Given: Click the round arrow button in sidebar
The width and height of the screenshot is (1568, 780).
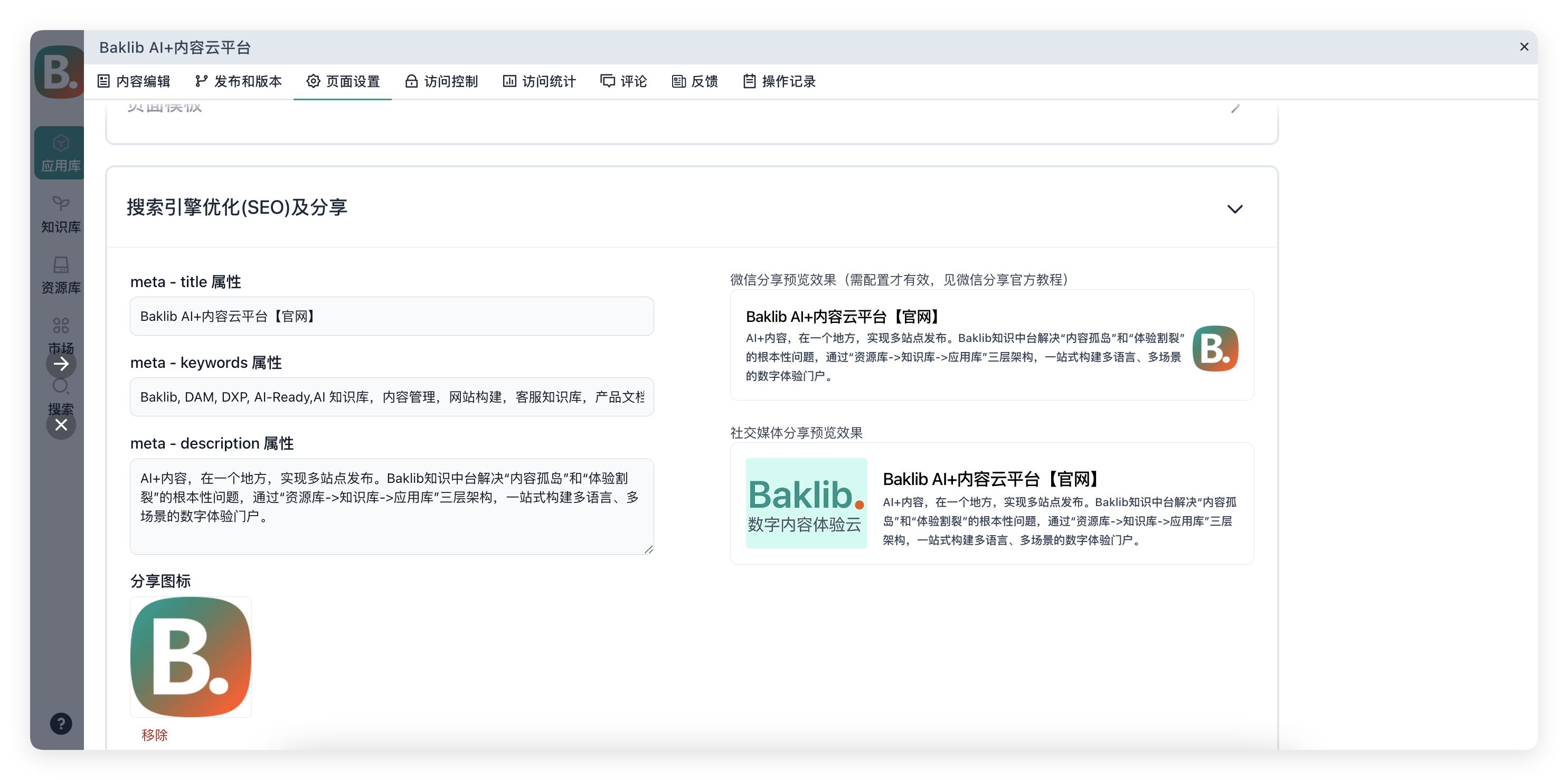Looking at the screenshot, I should [61, 364].
